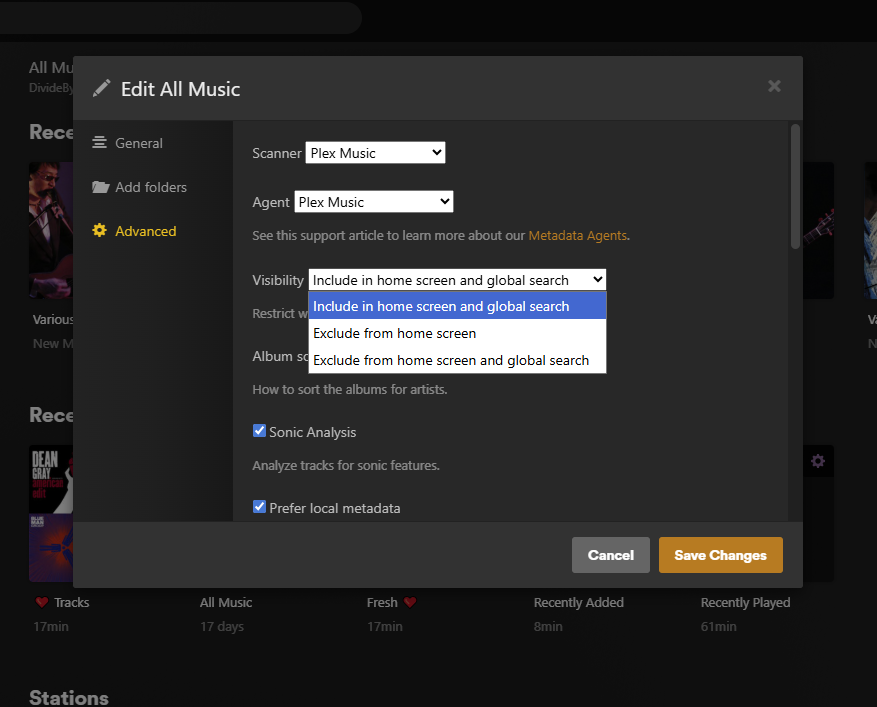The image size is (877, 707).
Task: Click the General list icon
Action: tap(100, 143)
